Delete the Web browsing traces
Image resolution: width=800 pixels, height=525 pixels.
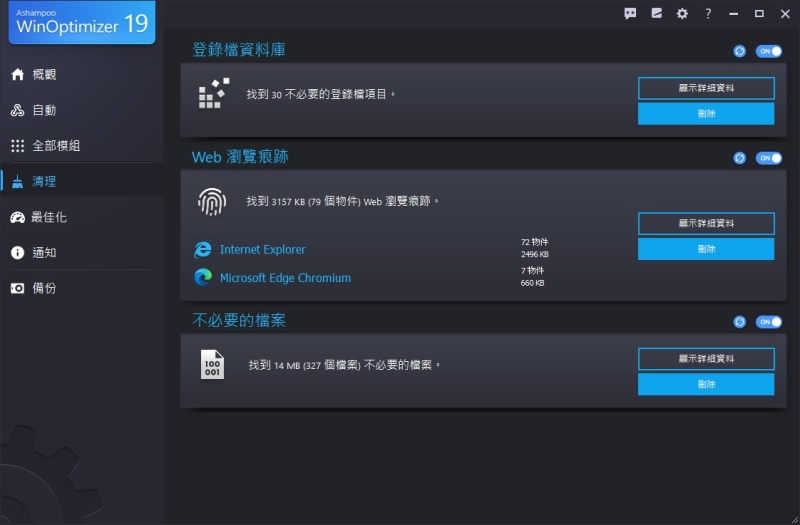pos(706,249)
